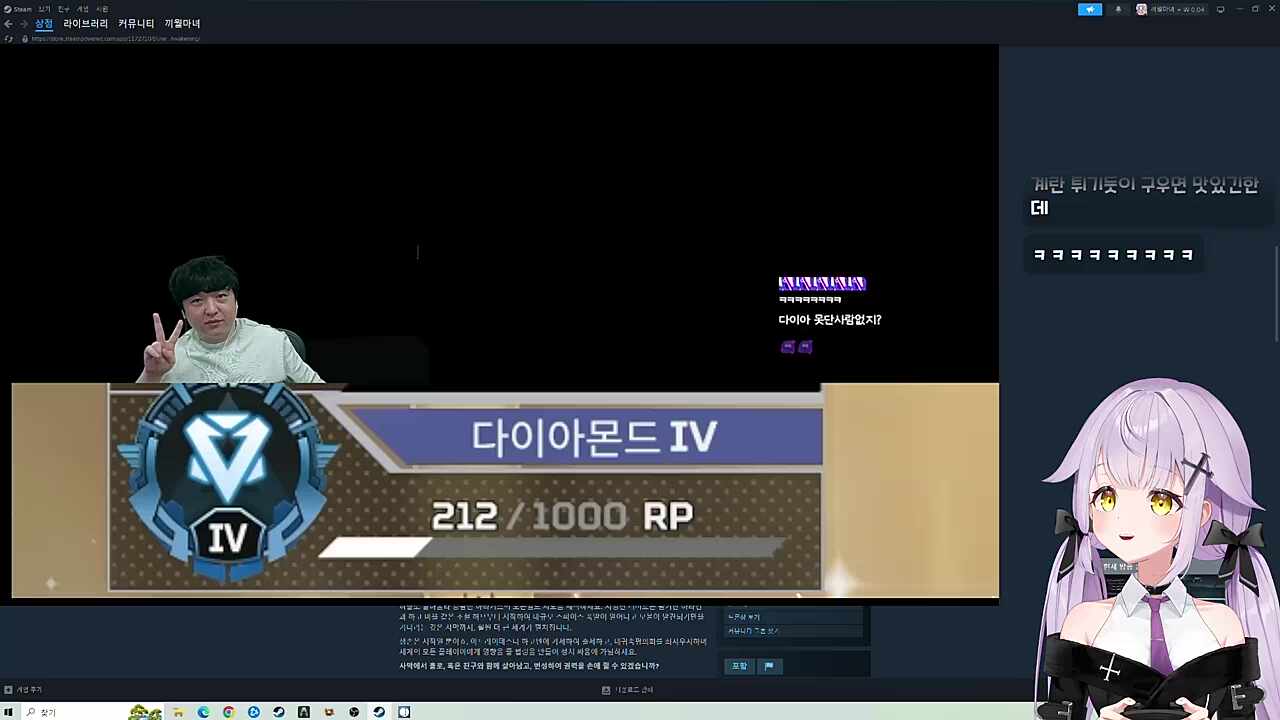Click the taskbar 찾기 search box
The width and height of the screenshot is (1280, 720).
[x=90, y=712]
